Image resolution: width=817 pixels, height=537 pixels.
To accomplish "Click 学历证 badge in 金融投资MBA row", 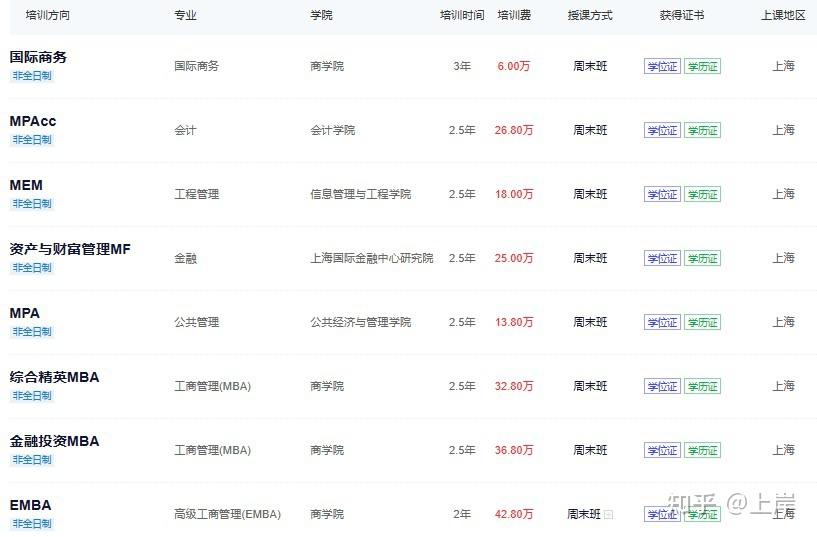I will [x=702, y=451].
